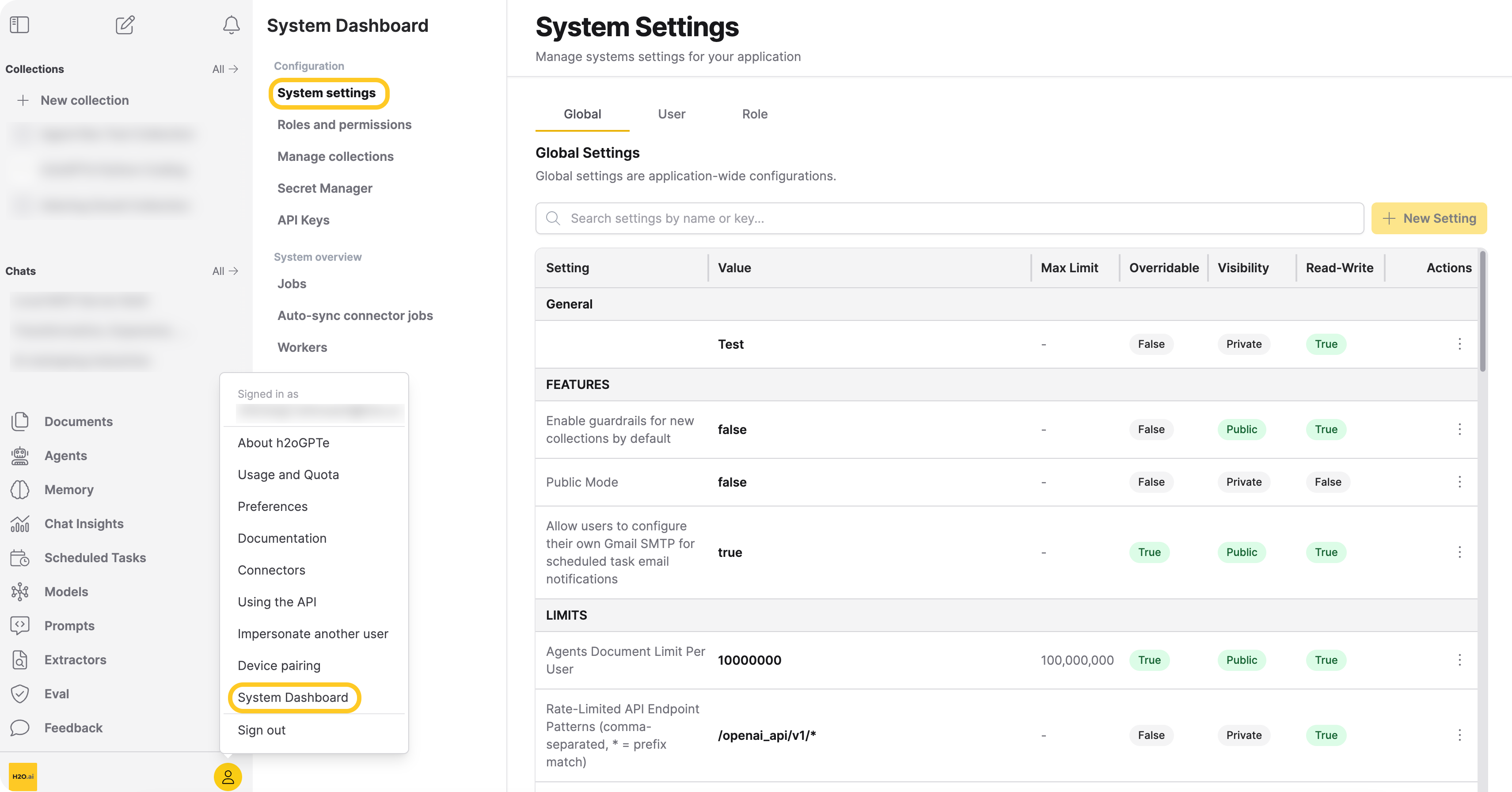Click the settings table vertical scrollbar
Image resolution: width=1512 pixels, height=792 pixels.
click(x=1483, y=311)
